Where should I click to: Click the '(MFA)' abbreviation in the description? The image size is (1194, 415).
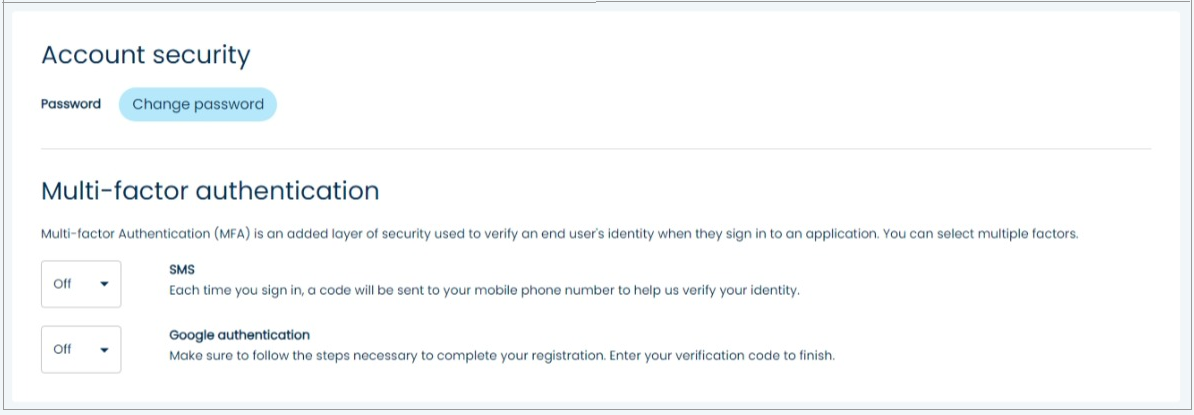click(x=229, y=234)
